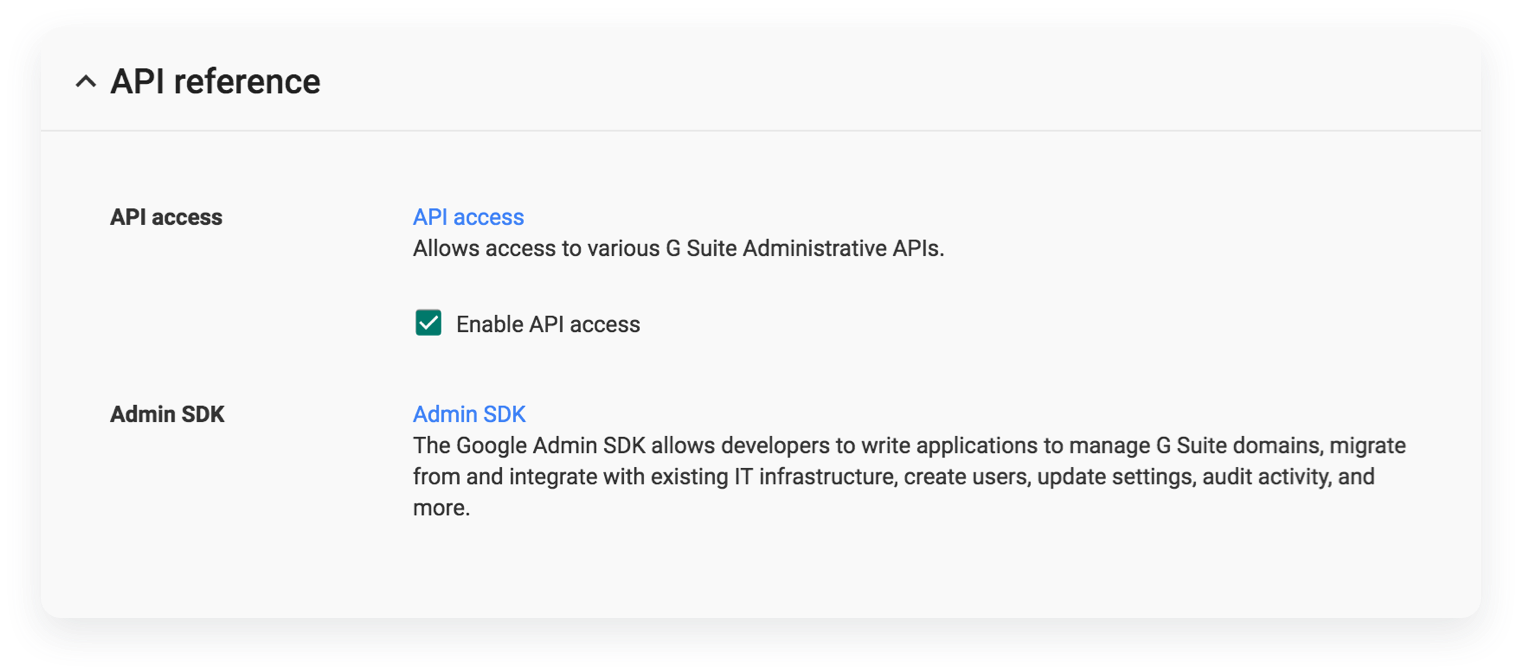Screen dimensions: 1517x668
Task: Click the bold API access row label
Action: 166,217
